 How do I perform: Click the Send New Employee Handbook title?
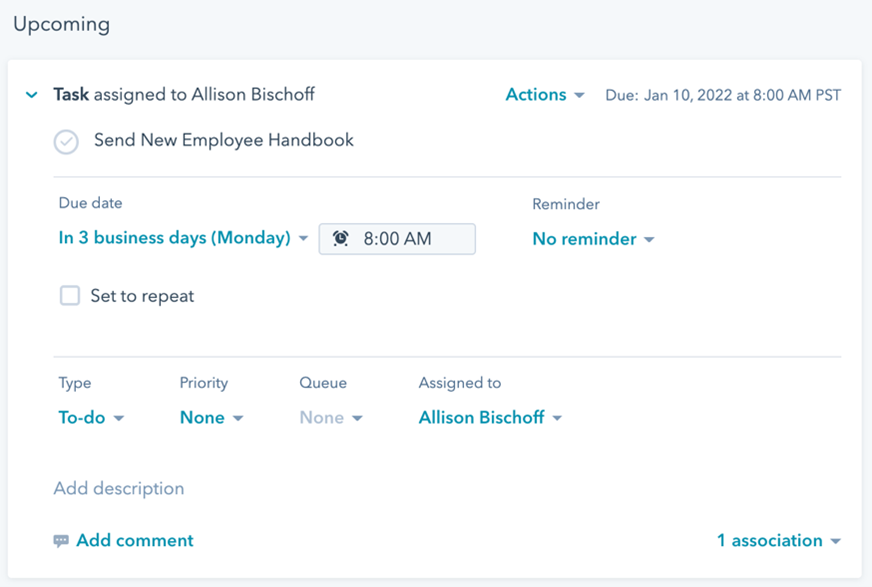[x=224, y=140]
